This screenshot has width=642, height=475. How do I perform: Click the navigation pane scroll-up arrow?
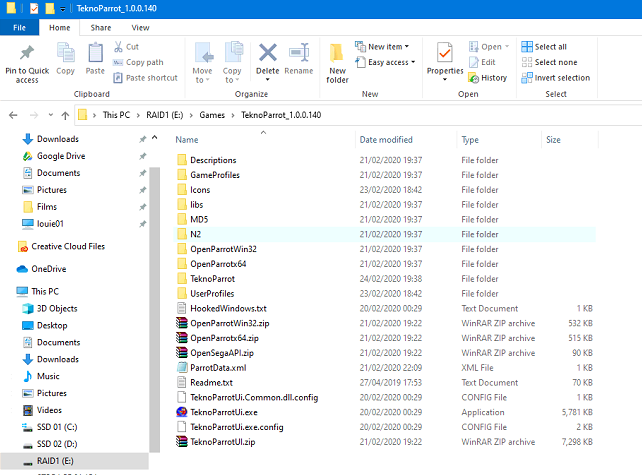[154, 138]
